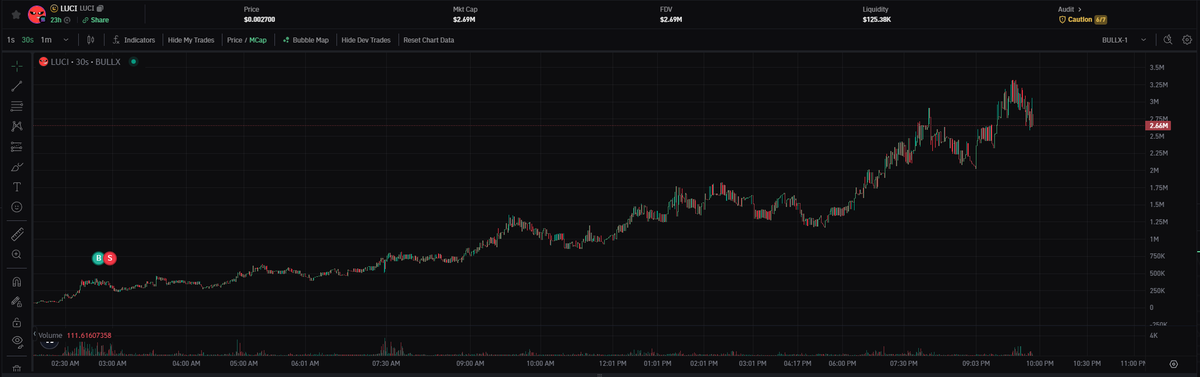This screenshot has width=1200, height=377.
Task: Click the green status dot in the chart legend
Action: click(x=134, y=62)
